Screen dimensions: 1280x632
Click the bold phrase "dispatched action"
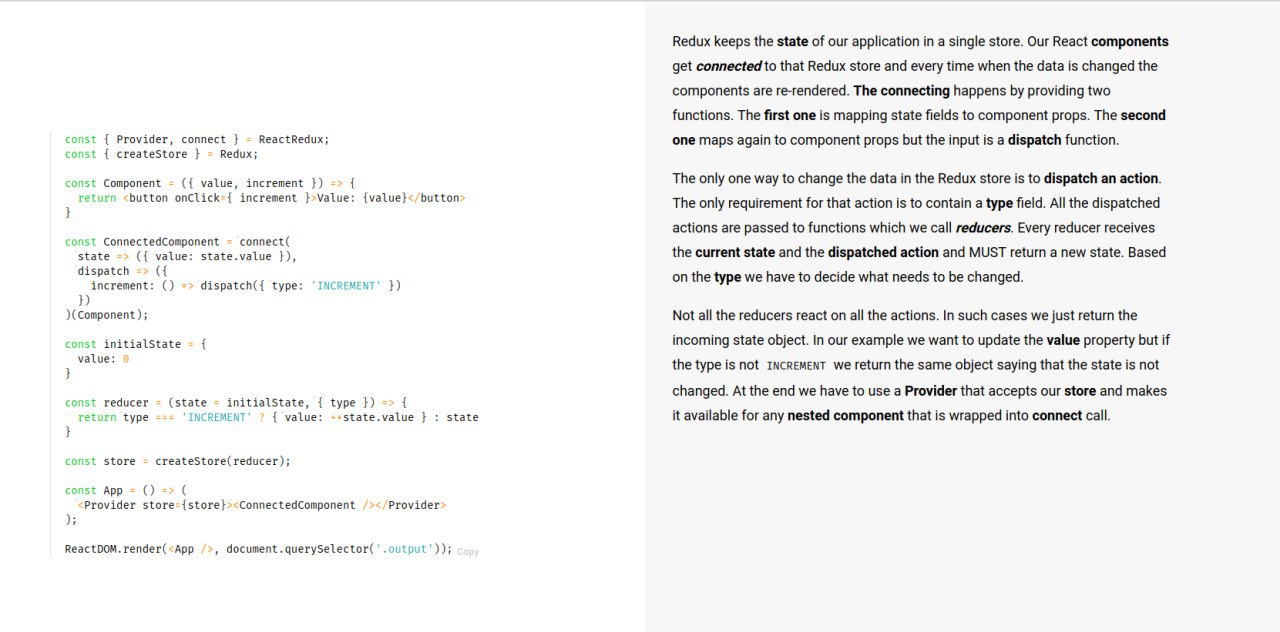coord(883,252)
